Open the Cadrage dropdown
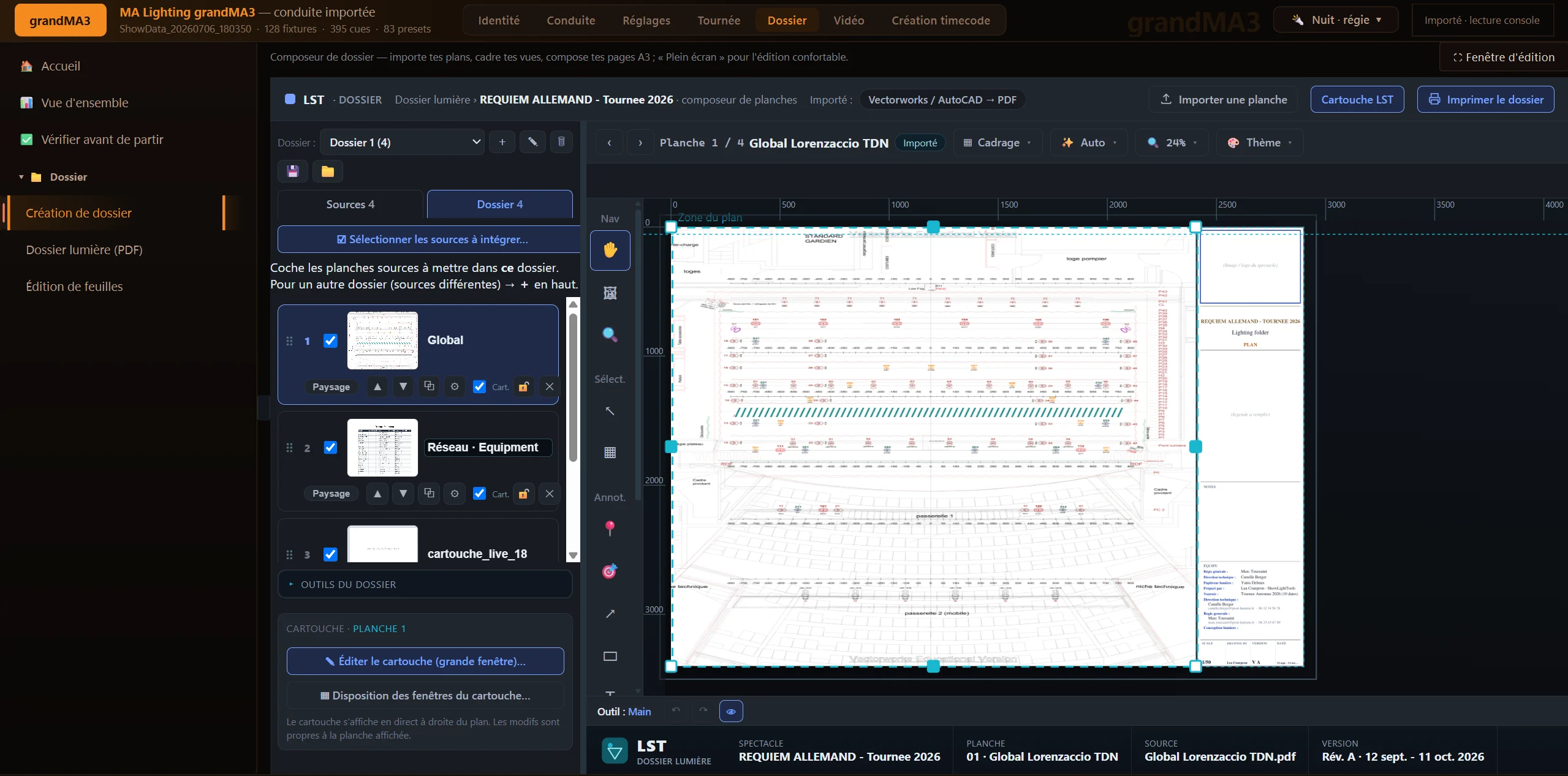 pyautogui.click(x=998, y=143)
